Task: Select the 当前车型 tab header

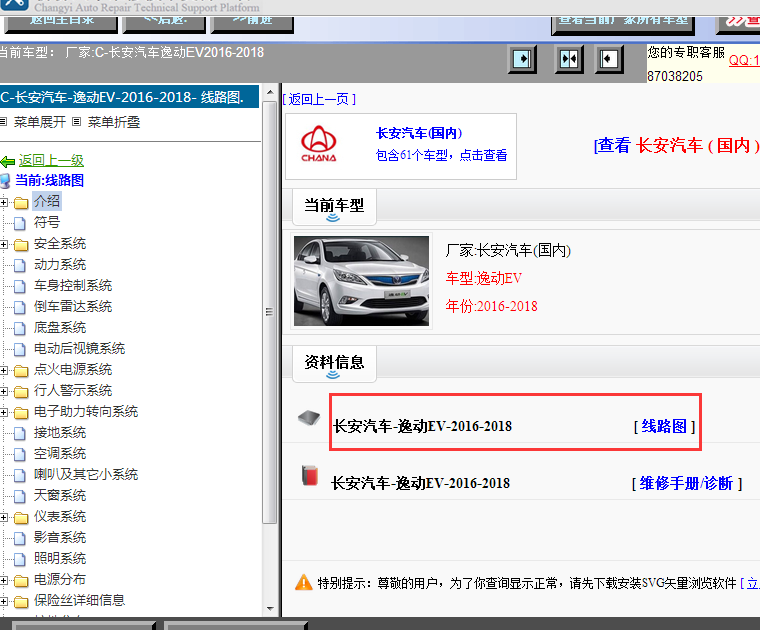Action: pos(334,207)
